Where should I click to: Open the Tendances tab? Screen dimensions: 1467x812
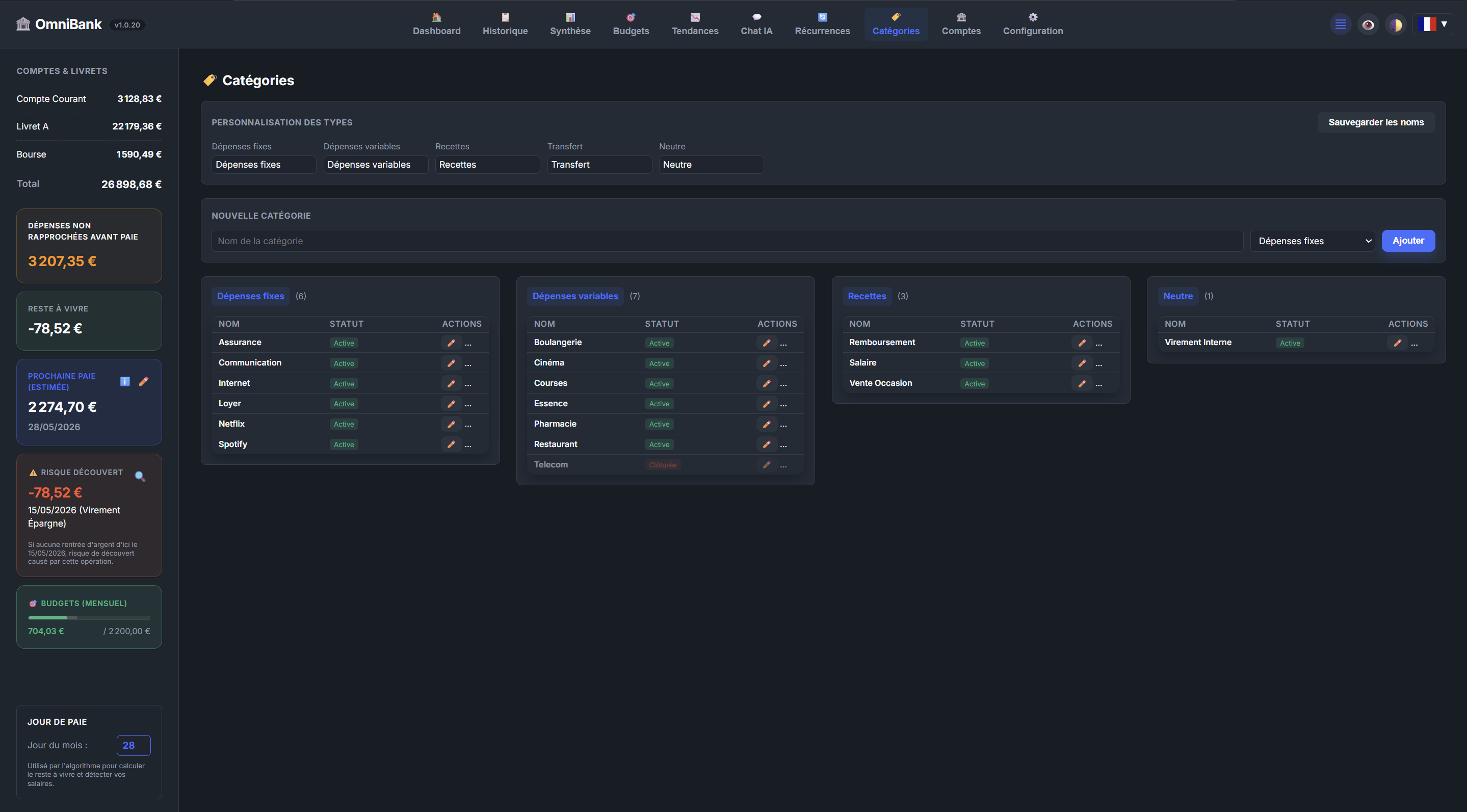point(695,24)
